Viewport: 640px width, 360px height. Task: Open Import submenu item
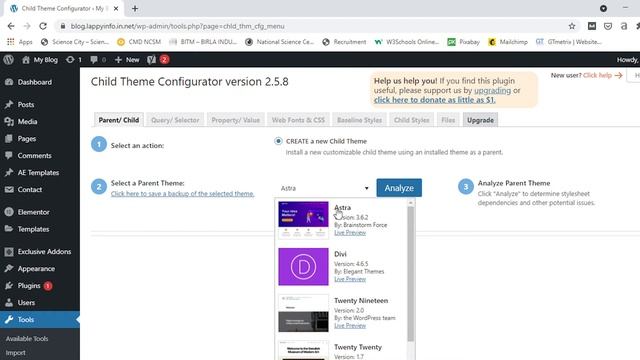click(16, 353)
